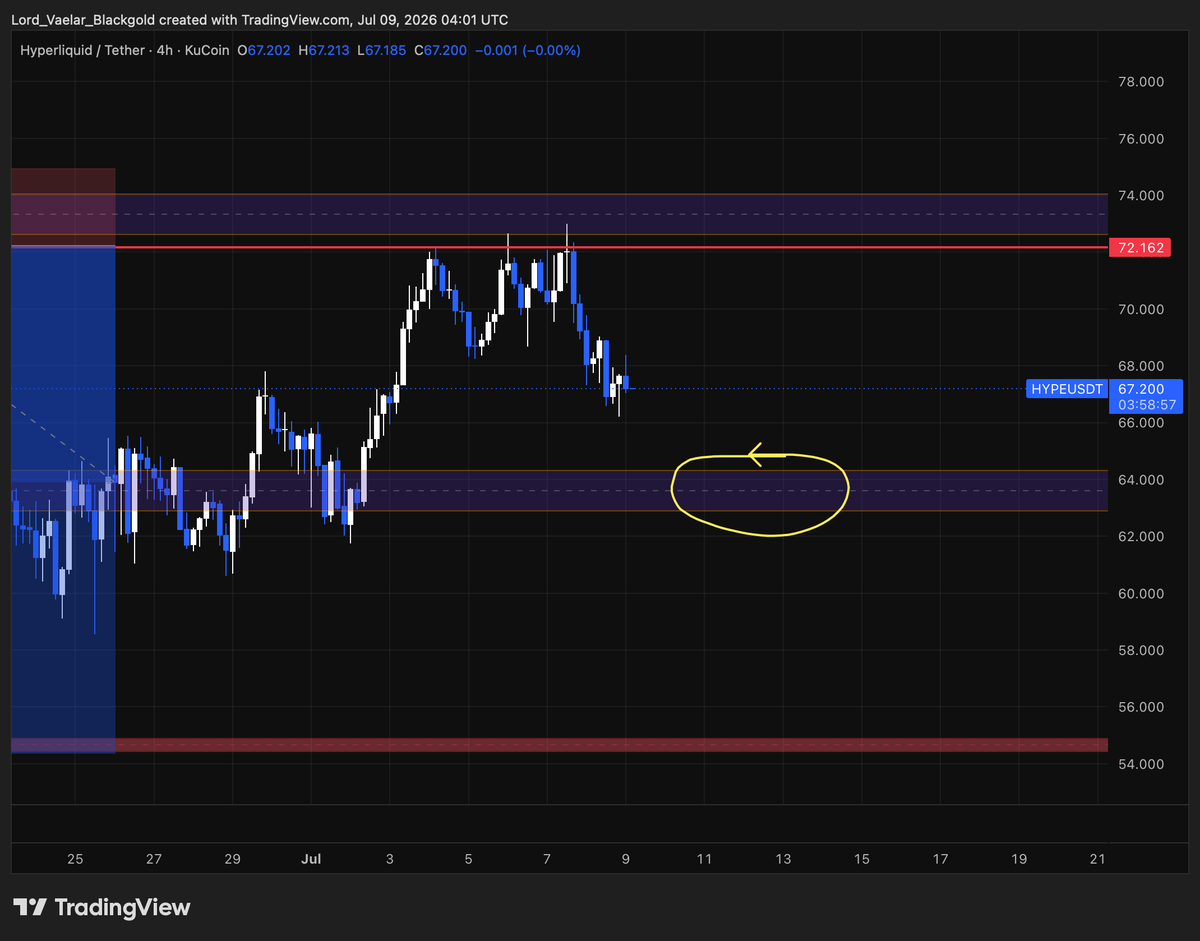Click the 58.000 price axis label

pos(1140,651)
